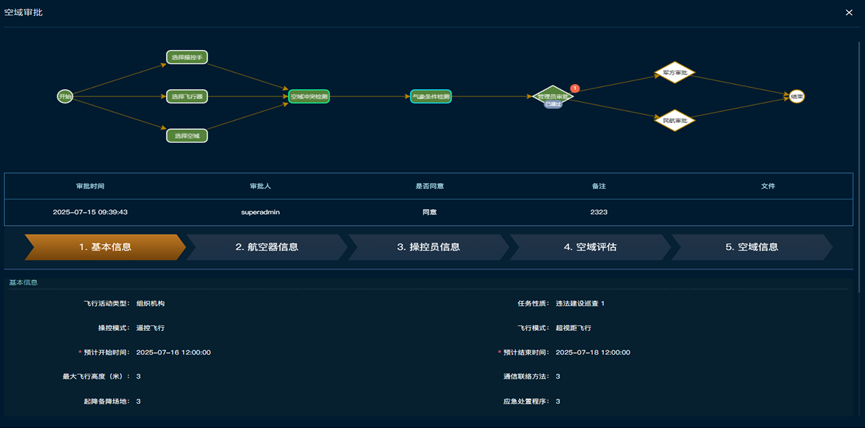This screenshot has width=865, height=428.
Task: Open step 3. 操控员信息
Action: 429,247
